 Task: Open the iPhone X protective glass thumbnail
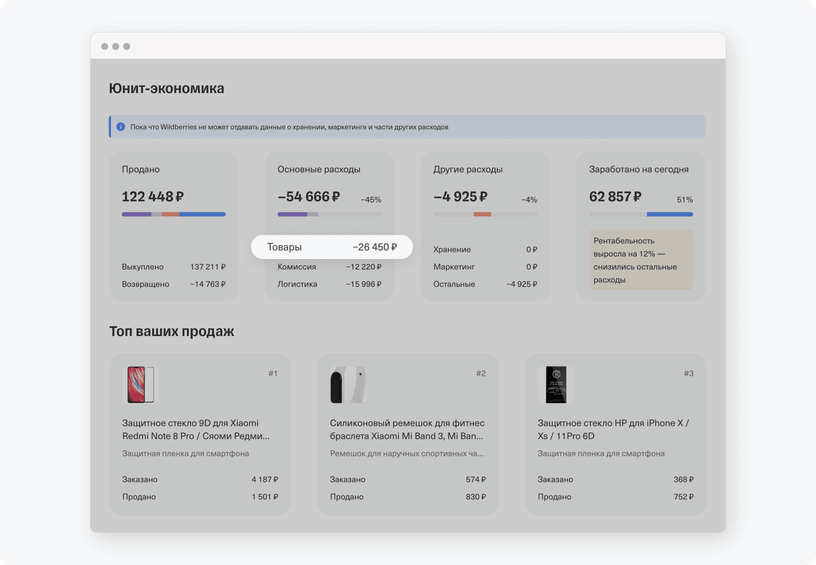coord(556,384)
